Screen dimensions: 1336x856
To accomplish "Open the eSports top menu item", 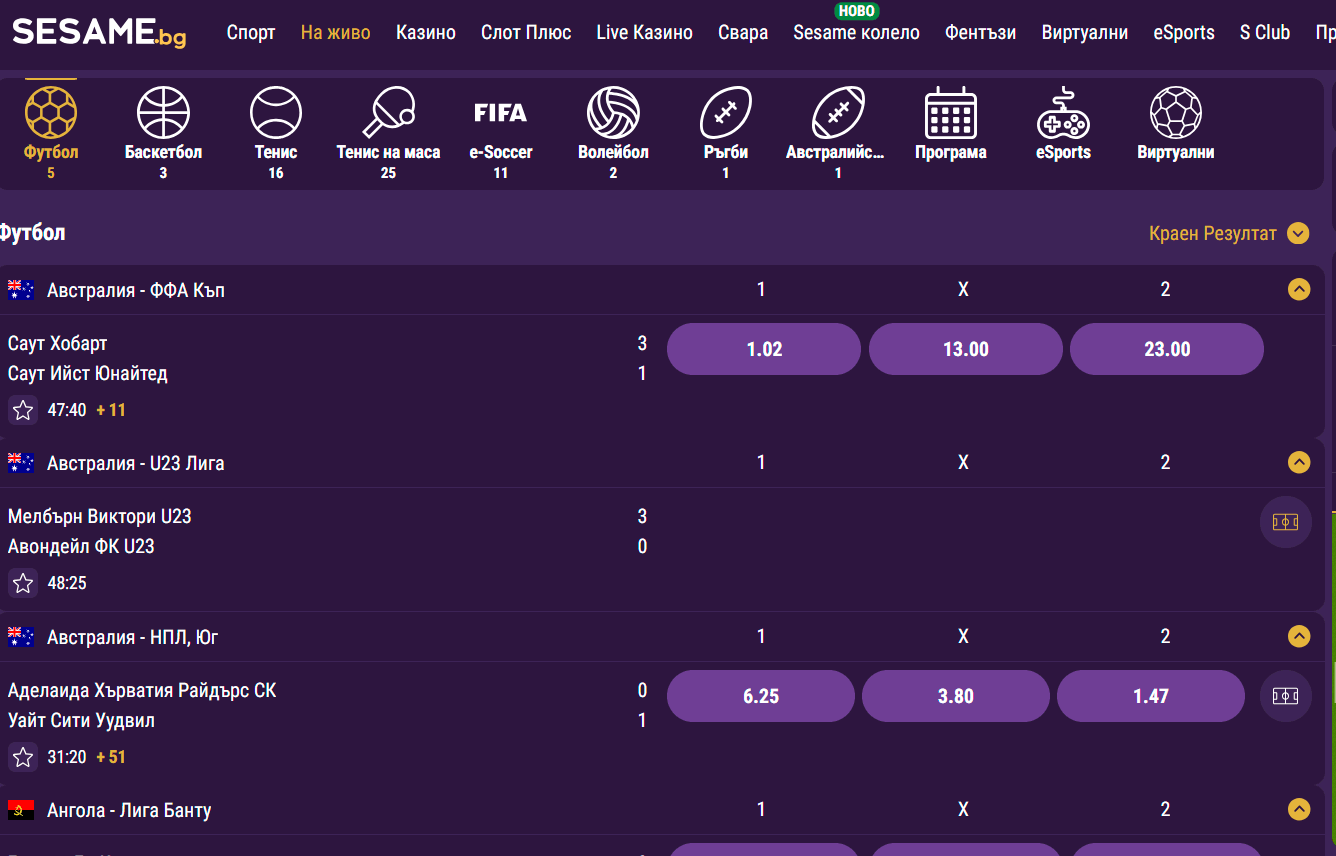I will tap(1184, 32).
